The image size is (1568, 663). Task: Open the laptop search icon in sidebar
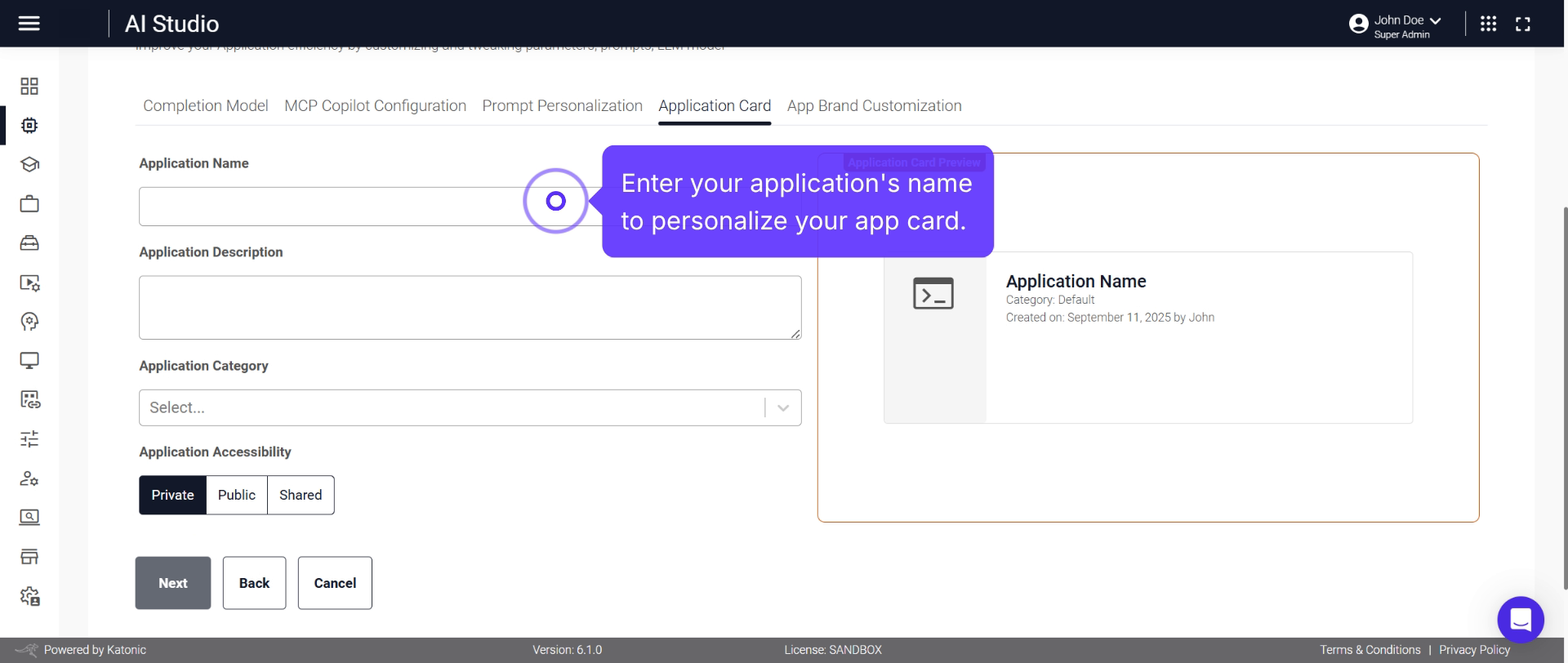29,518
